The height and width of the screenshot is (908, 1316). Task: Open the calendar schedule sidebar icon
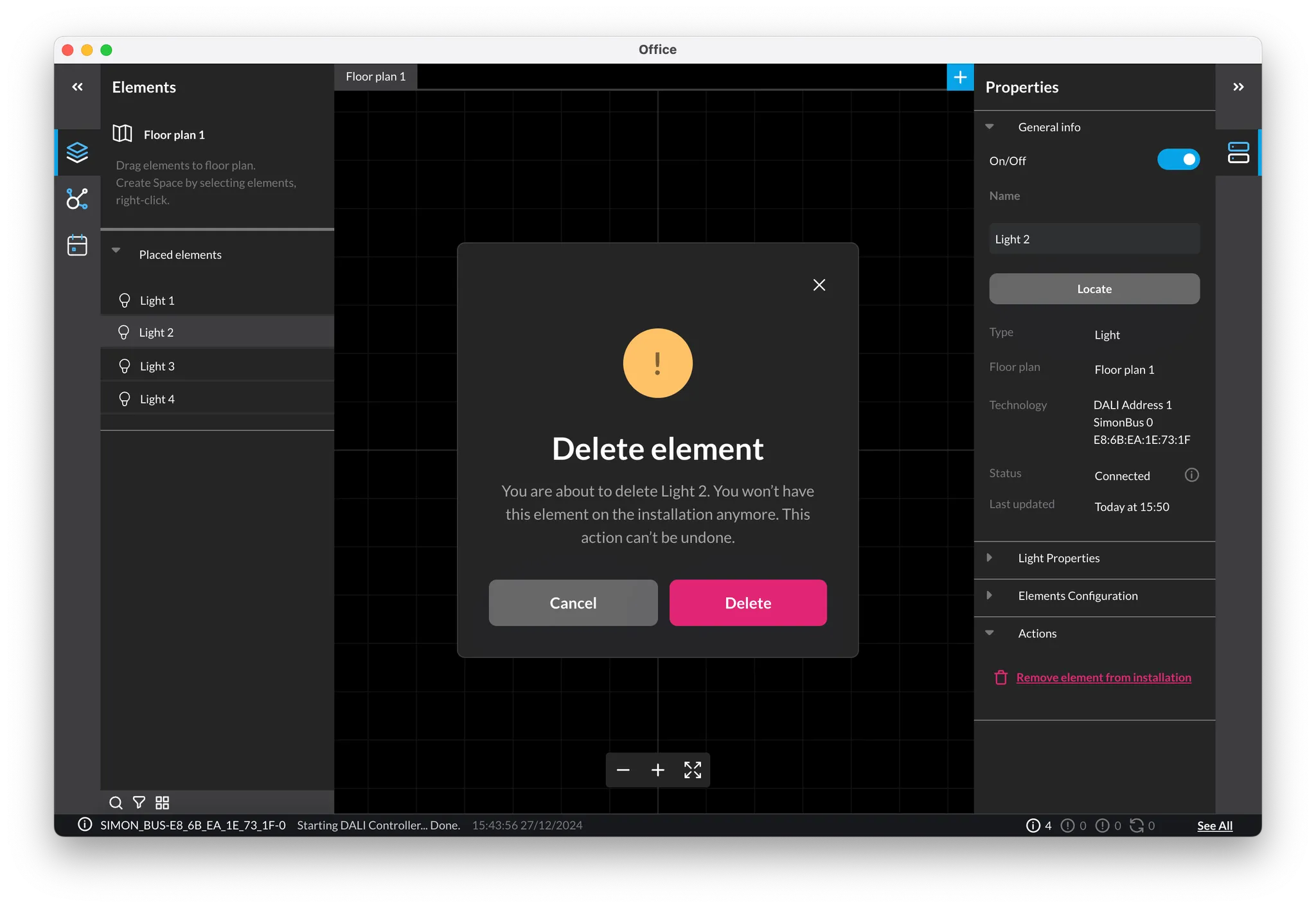pyautogui.click(x=77, y=245)
